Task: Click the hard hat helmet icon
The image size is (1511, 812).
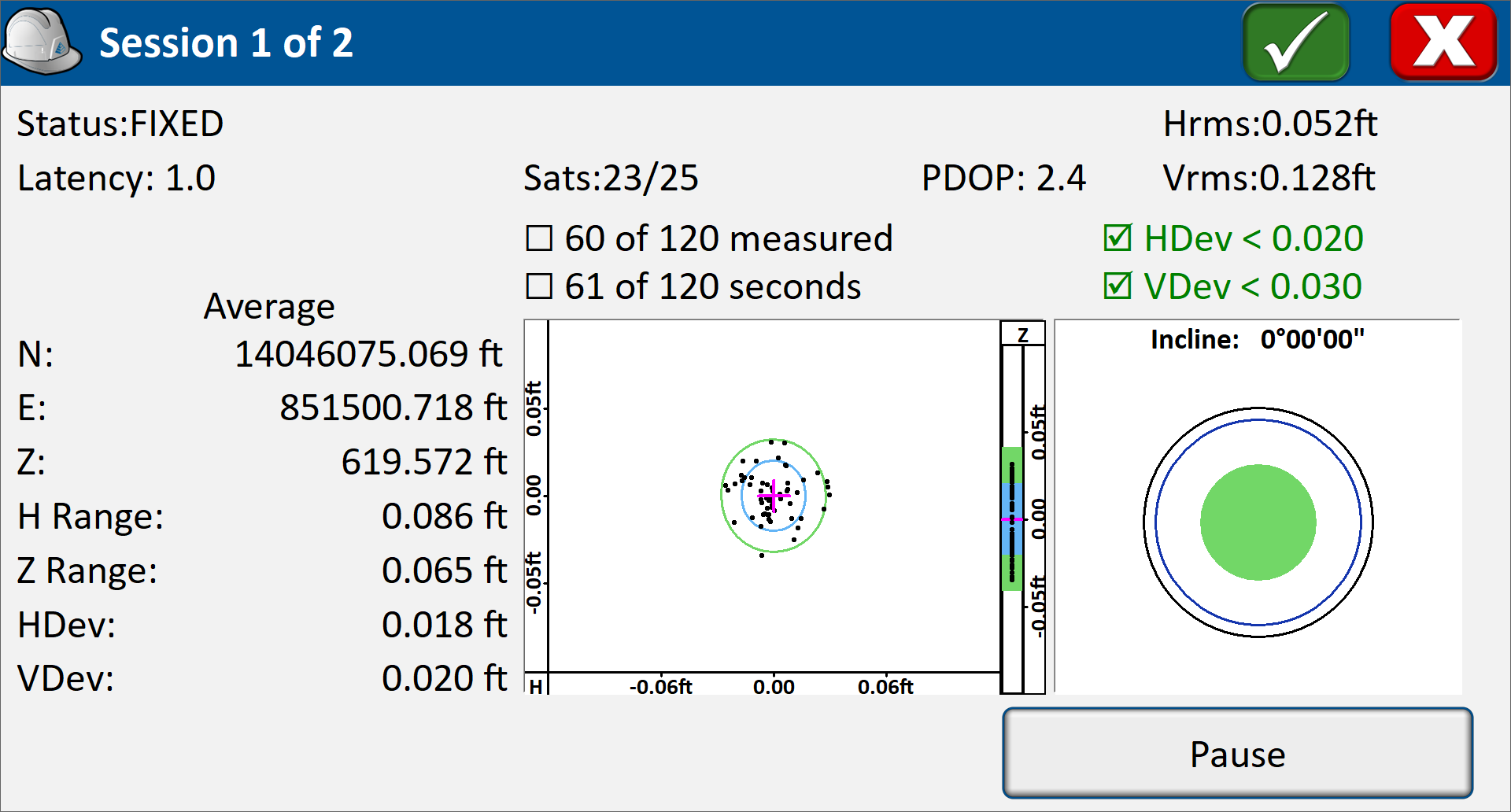Action: tap(42, 42)
